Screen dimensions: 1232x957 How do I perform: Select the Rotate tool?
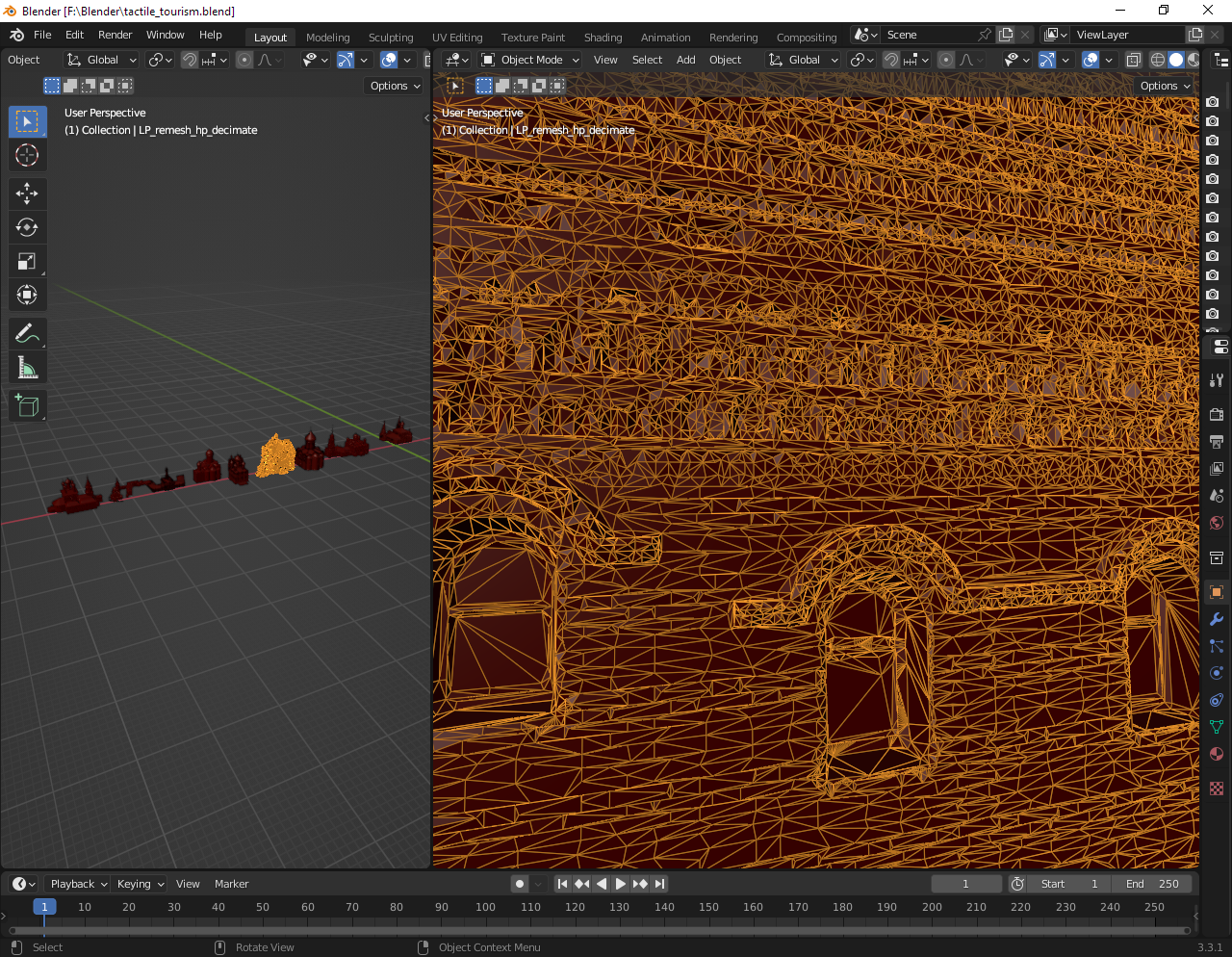point(27,227)
